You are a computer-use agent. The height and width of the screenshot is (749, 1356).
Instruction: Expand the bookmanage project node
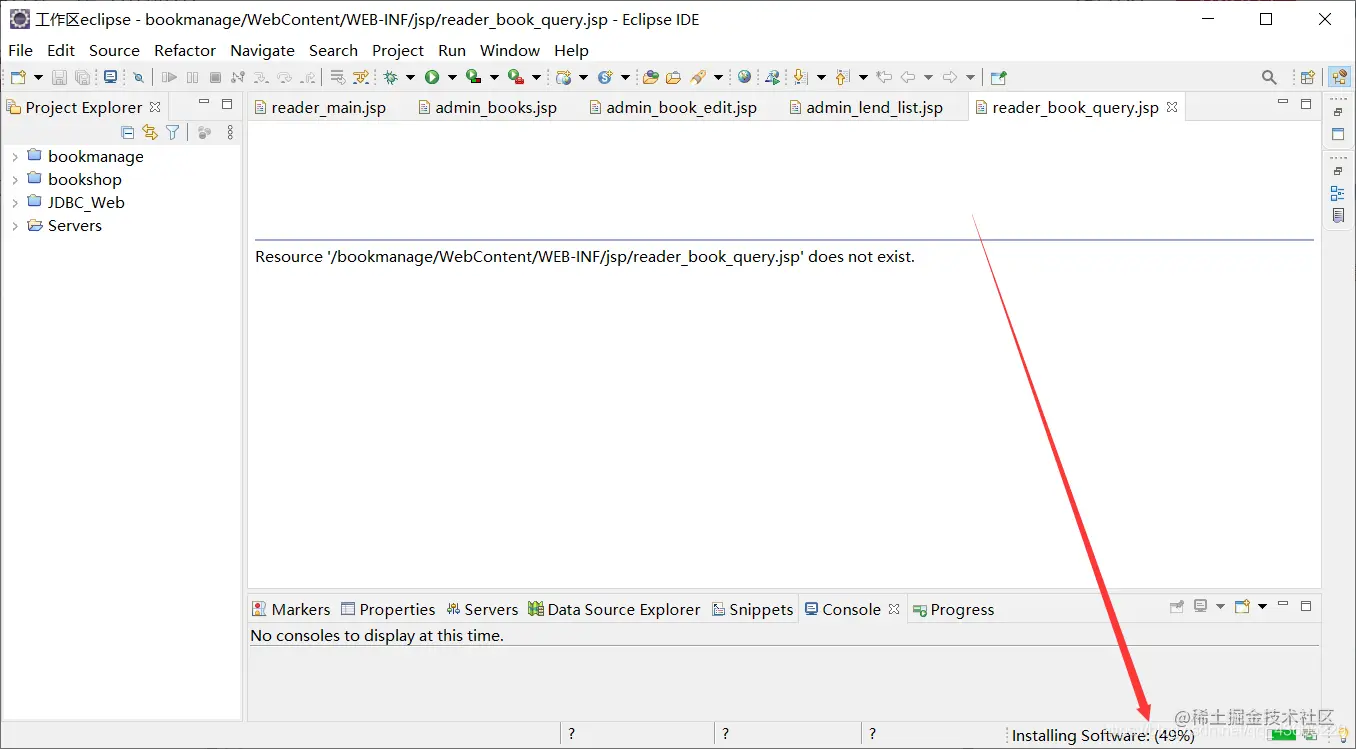(14, 157)
